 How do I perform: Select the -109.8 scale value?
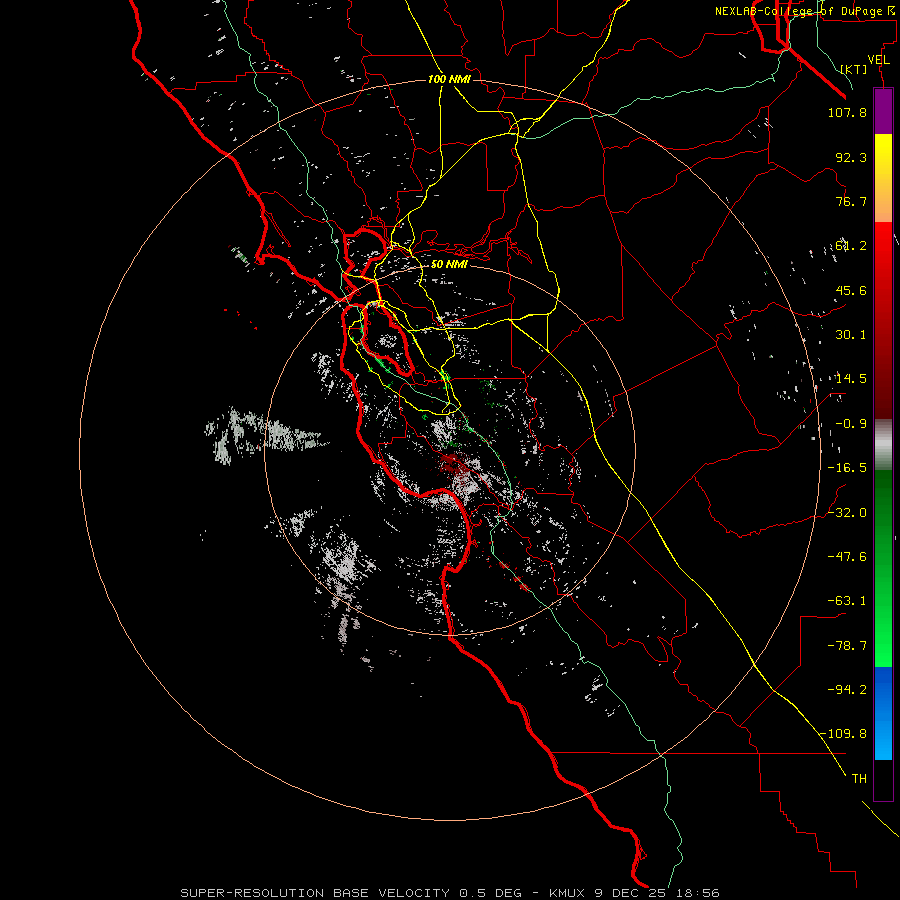(843, 734)
